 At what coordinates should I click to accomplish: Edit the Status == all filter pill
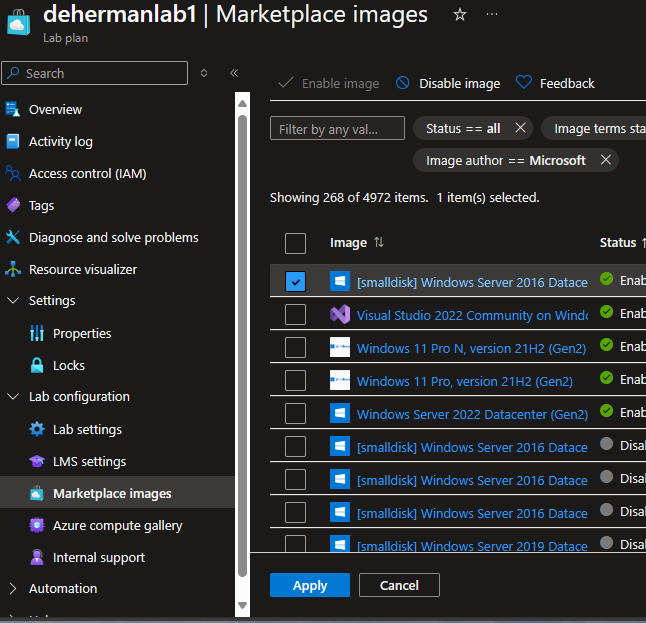pyautogui.click(x=463, y=128)
